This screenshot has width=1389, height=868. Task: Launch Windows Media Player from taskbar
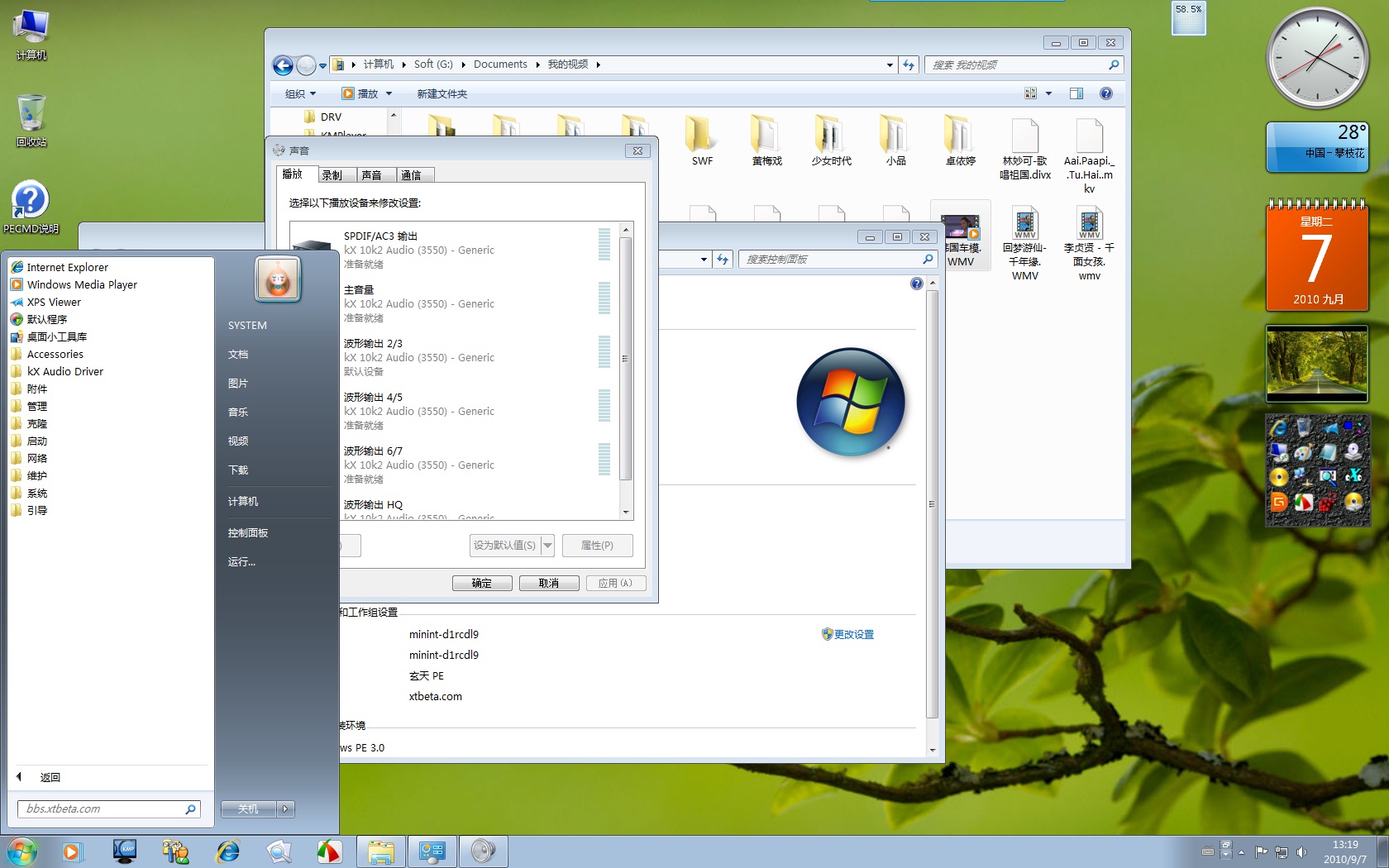click(72, 851)
